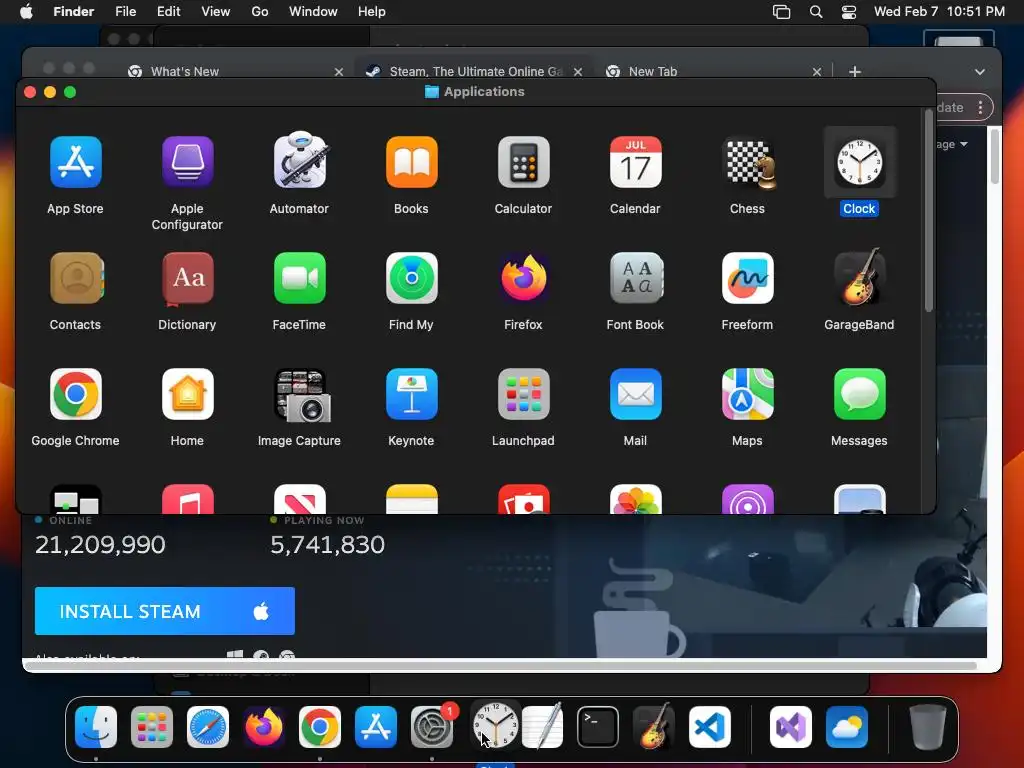
Task: Expand Chrome's tab search chevron
Action: [980, 72]
